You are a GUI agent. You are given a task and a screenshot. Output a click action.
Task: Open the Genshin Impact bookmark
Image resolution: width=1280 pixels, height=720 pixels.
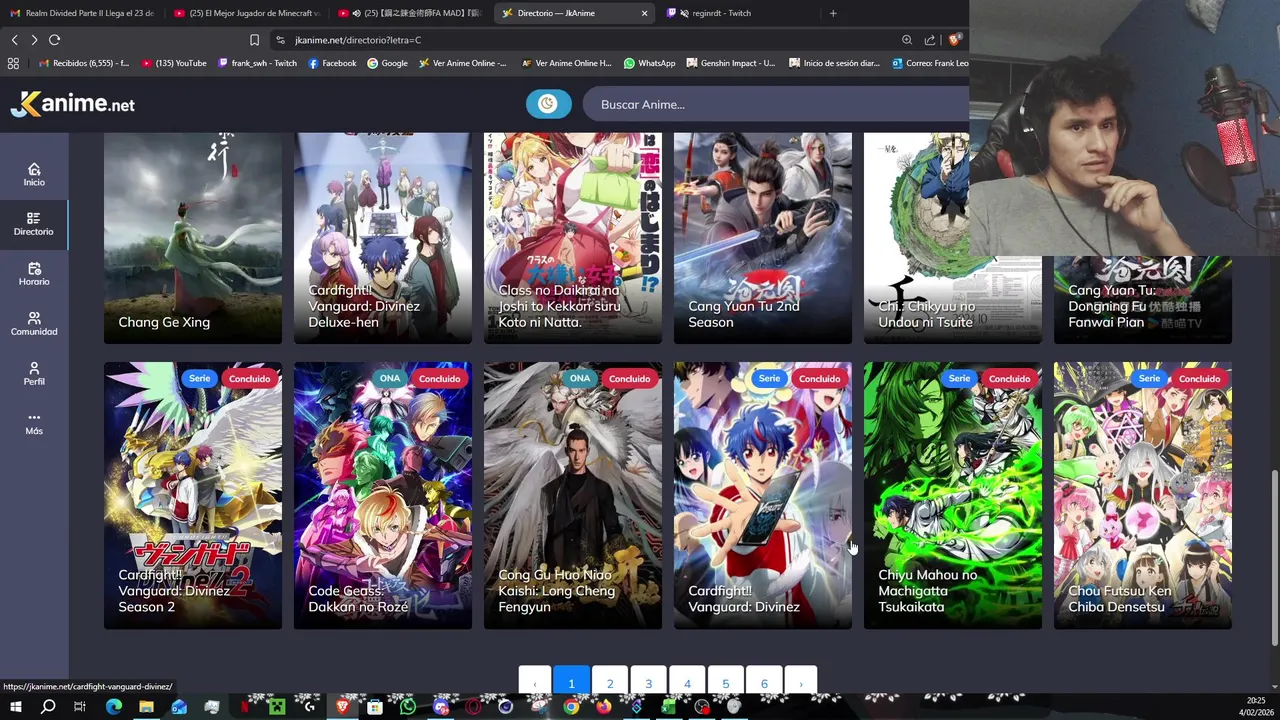pyautogui.click(x=730, y=63)
